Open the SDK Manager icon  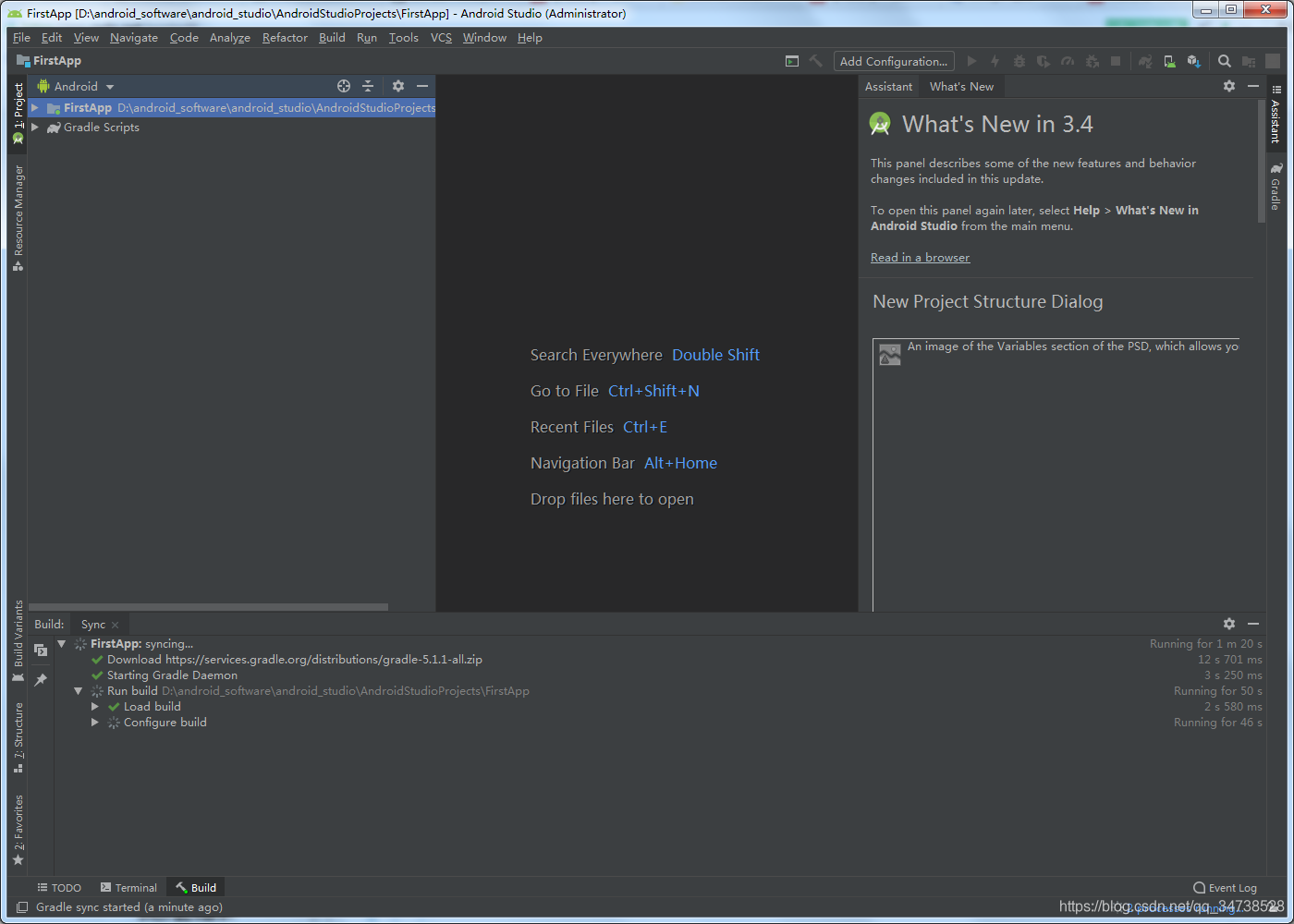pyautogui.click(x=1193, y=61)
